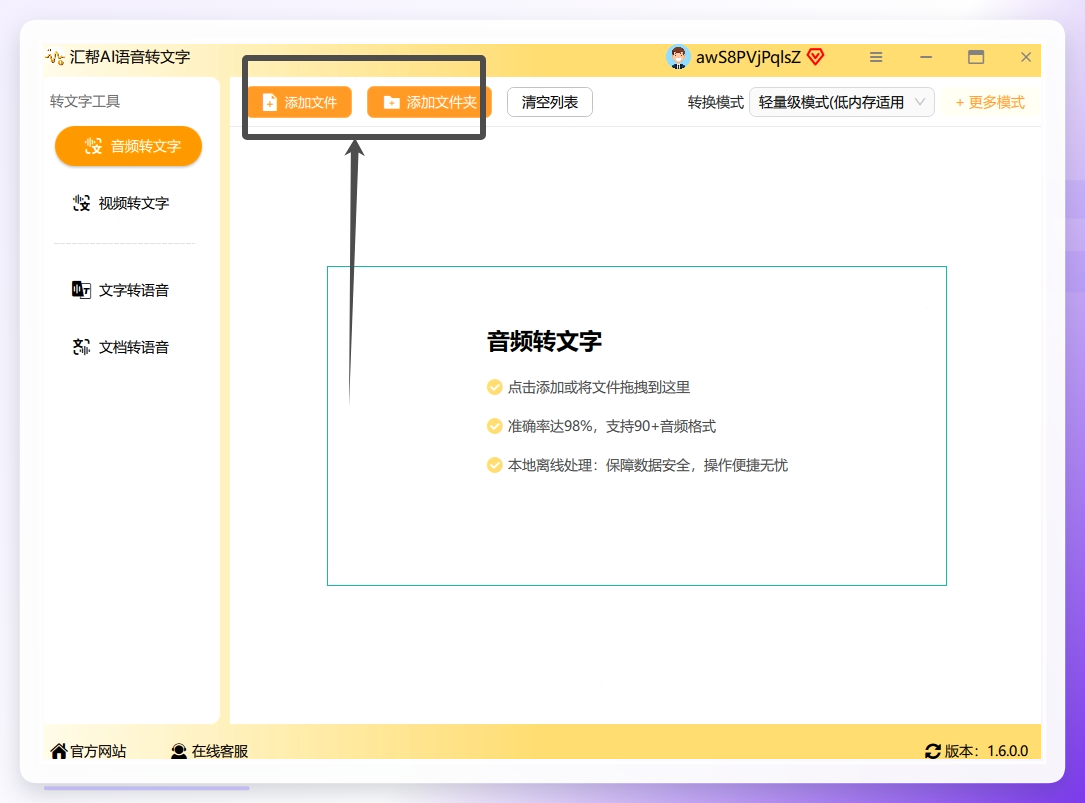
Task: Select 音频转文字 in the sidebar
Action: pos(129,146)
